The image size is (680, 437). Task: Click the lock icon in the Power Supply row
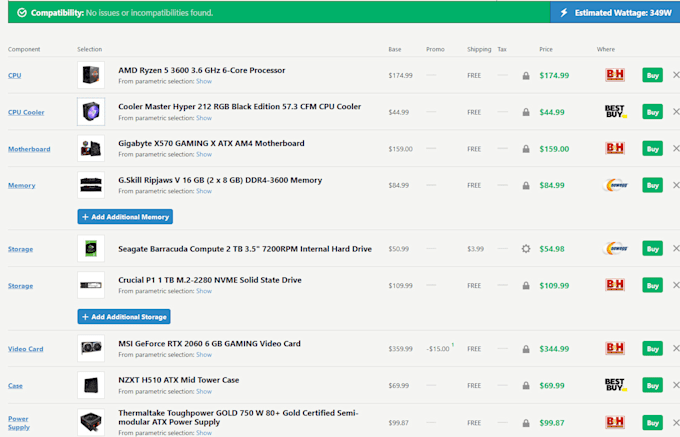tap(526, 423)
